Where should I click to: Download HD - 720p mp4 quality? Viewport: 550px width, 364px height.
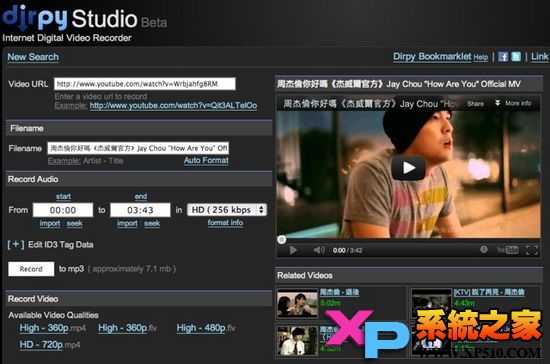click(50, 344)
